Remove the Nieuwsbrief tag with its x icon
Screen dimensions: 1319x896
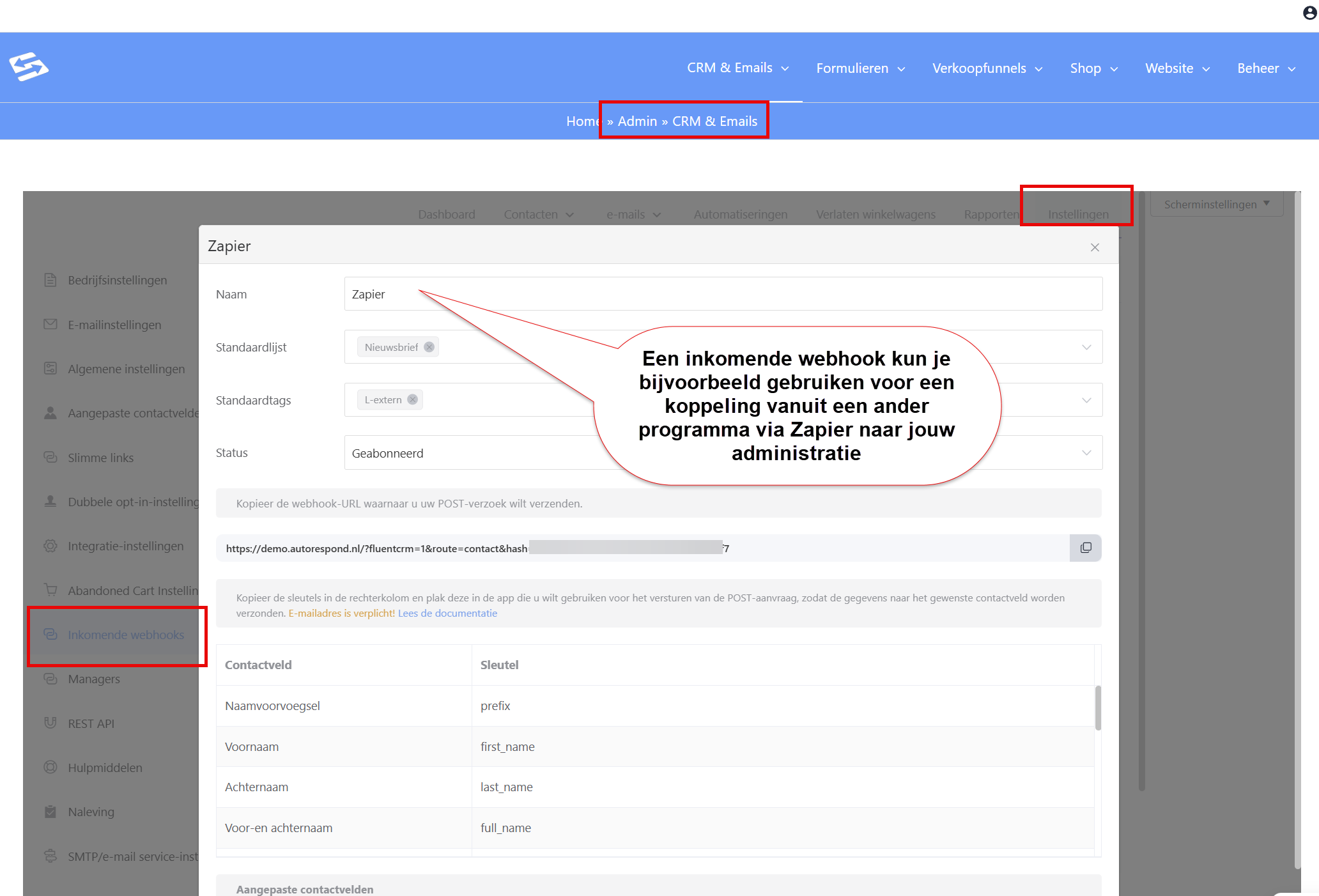(429, 347)
